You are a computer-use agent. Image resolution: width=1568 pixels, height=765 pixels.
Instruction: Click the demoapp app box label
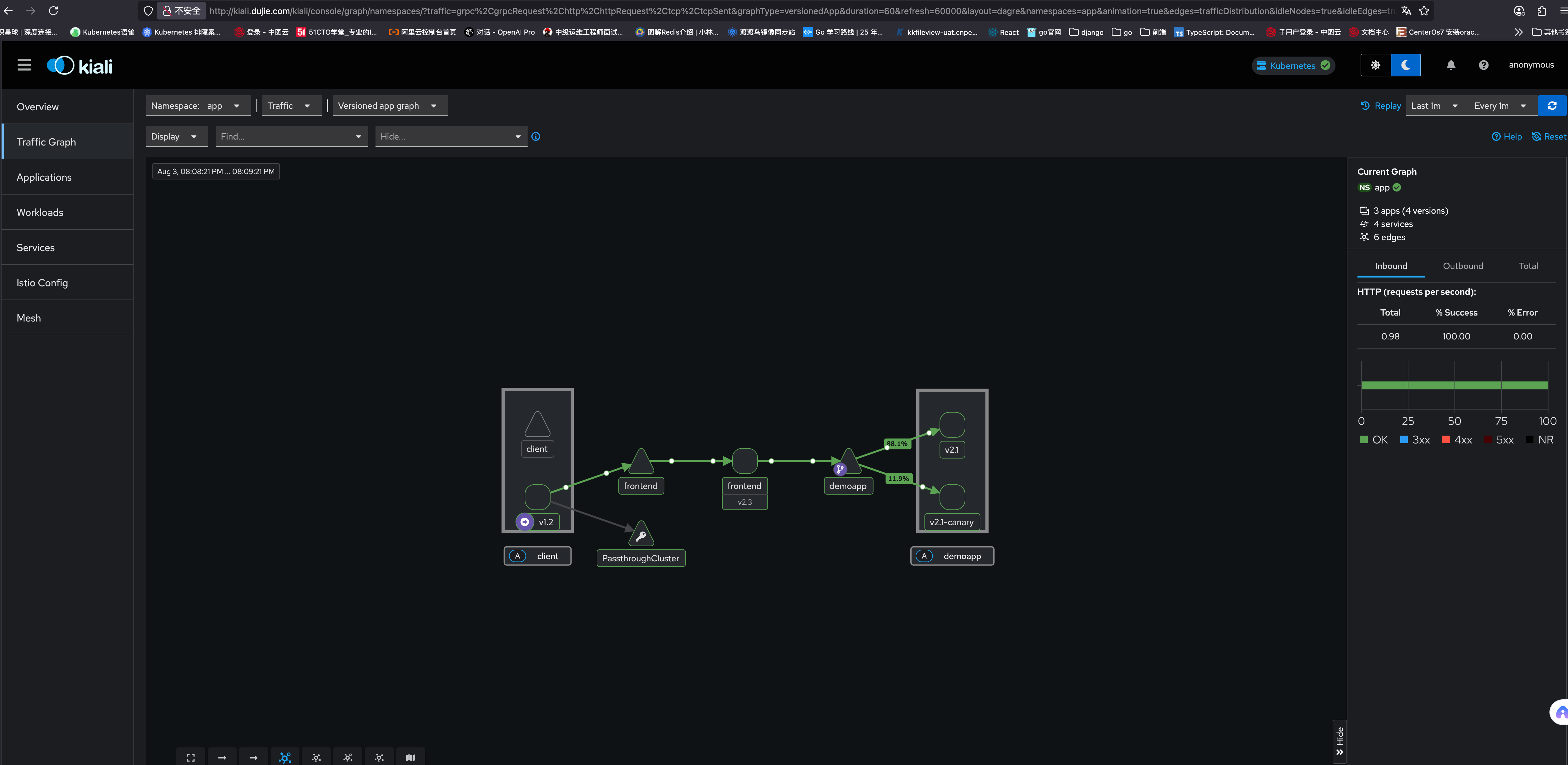(x=952, y=556)
